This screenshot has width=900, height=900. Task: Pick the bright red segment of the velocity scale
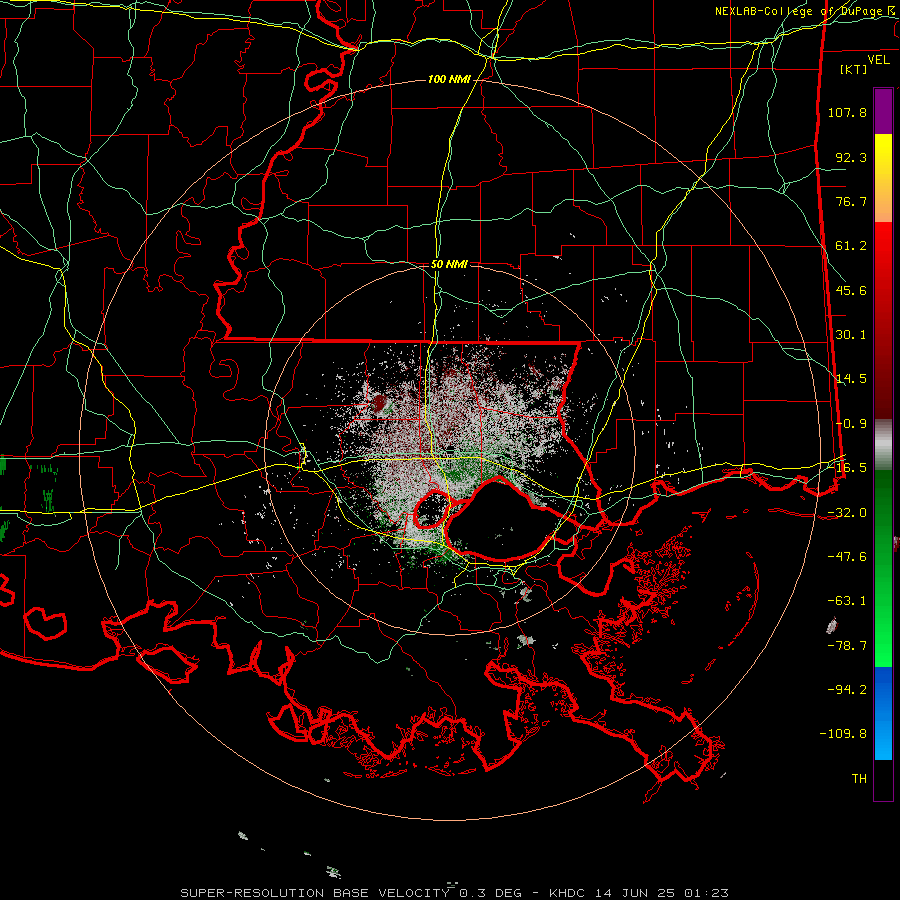click(883, 253)
